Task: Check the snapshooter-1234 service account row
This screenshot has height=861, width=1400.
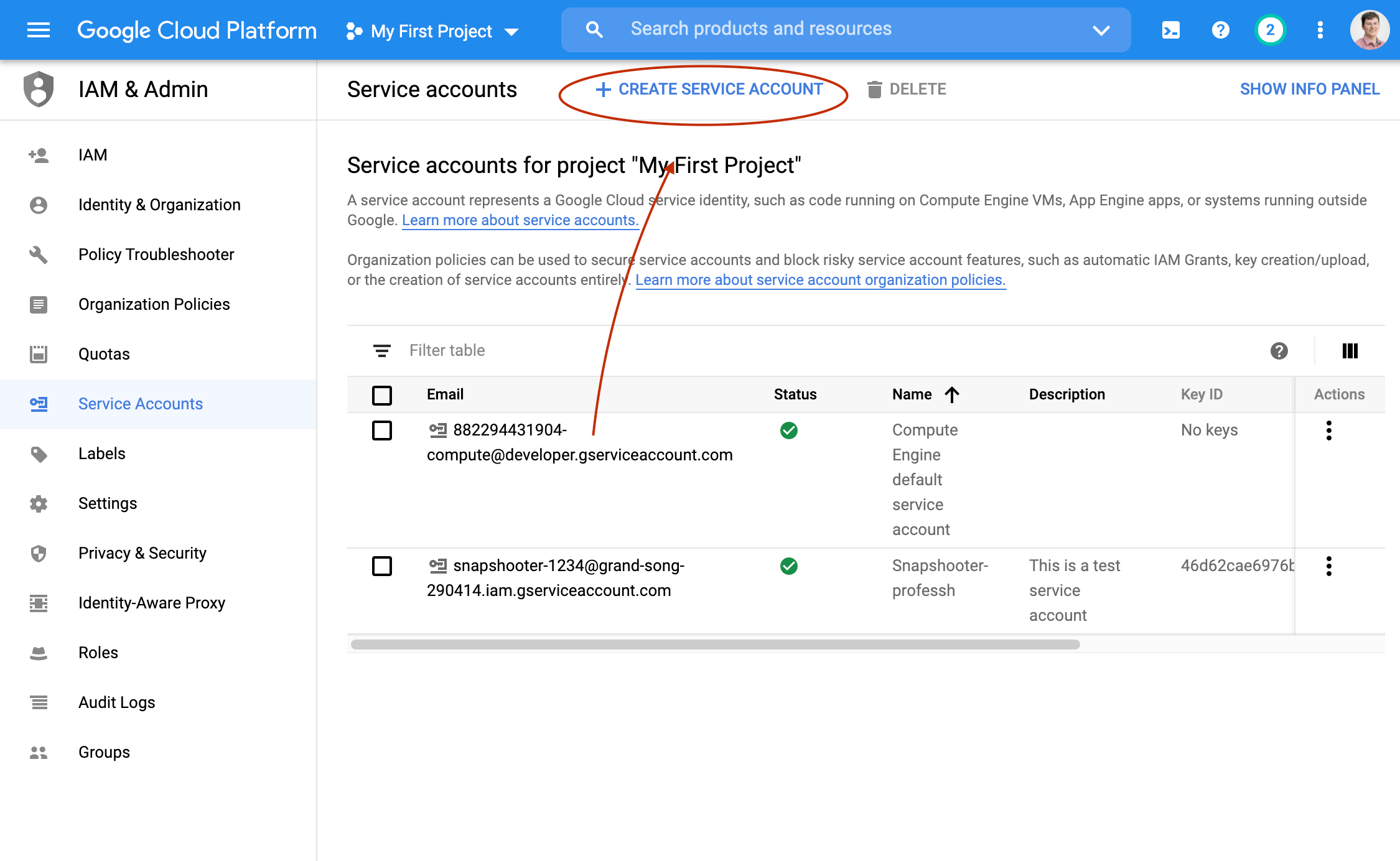Action: 381,566
